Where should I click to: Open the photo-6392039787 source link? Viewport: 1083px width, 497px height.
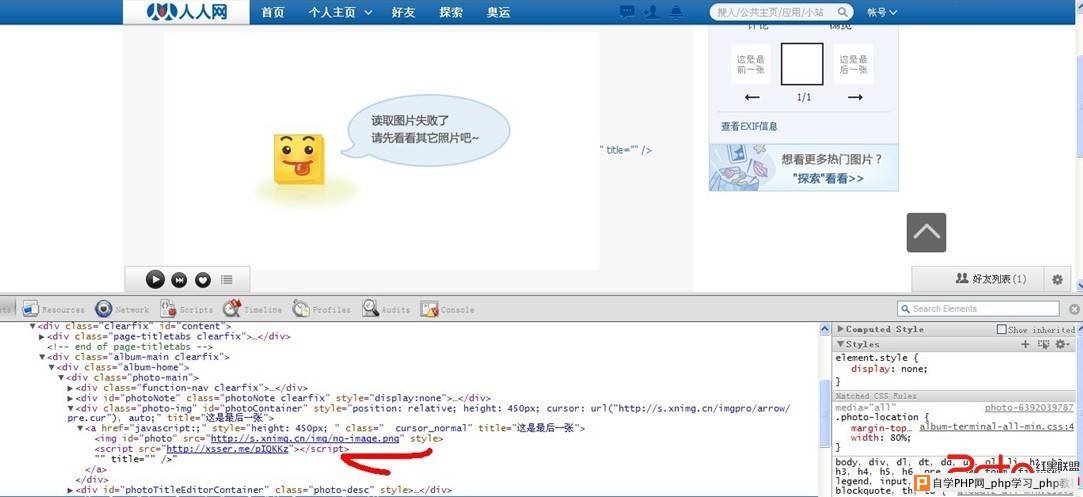[1029, 408]
